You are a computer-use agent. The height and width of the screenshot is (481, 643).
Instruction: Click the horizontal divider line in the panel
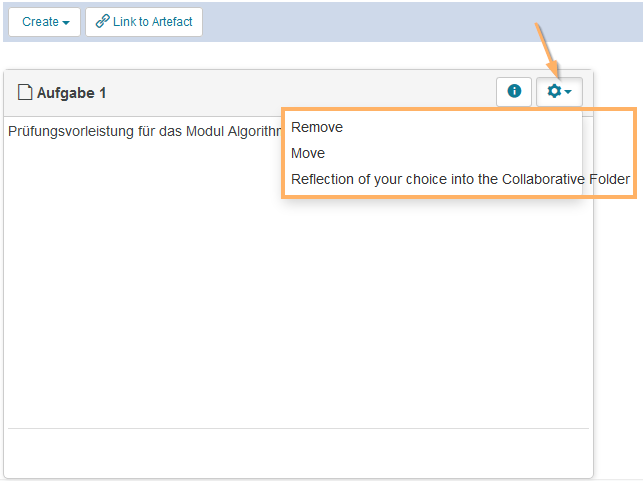(298, 428)
